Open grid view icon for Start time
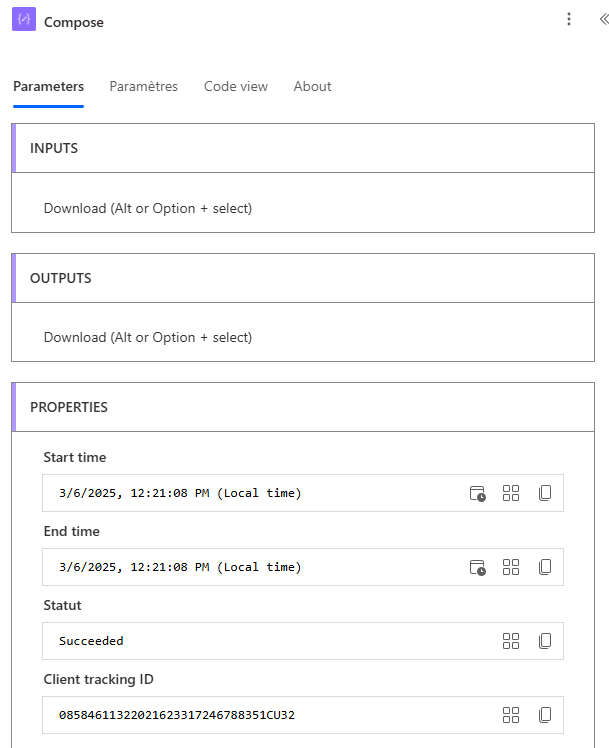The width and height of the screenshot is (609, 748). point(511,493)
